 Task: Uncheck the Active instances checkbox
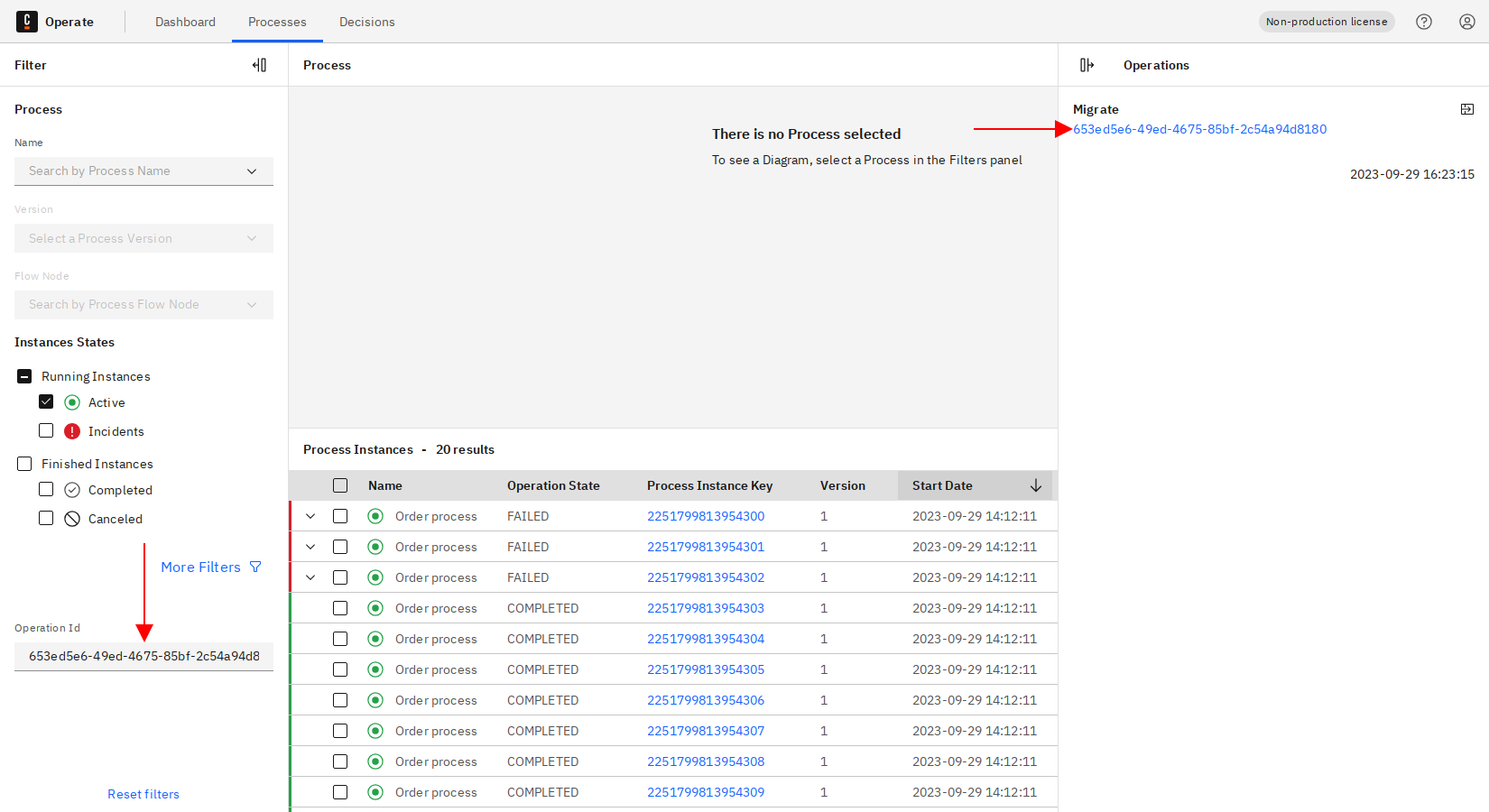point(46,402)
